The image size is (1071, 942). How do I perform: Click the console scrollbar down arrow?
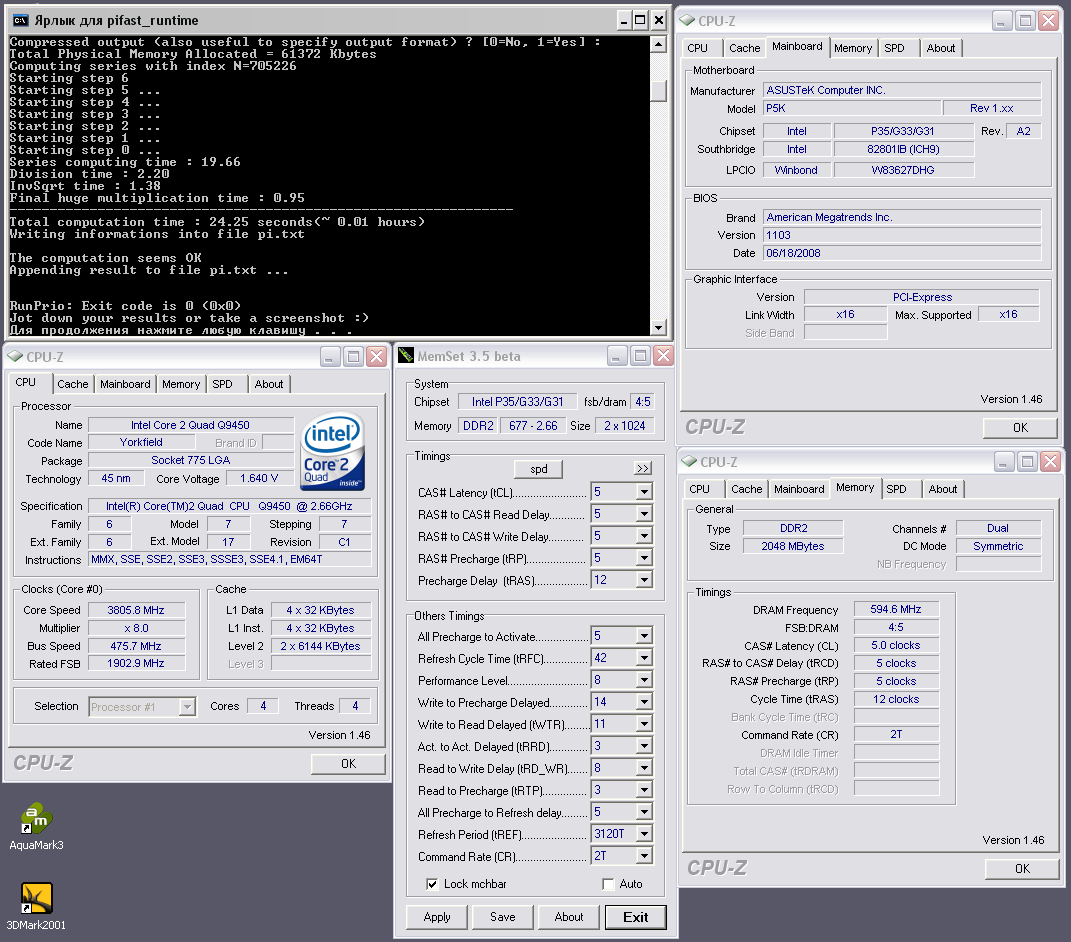coord(658,327)
